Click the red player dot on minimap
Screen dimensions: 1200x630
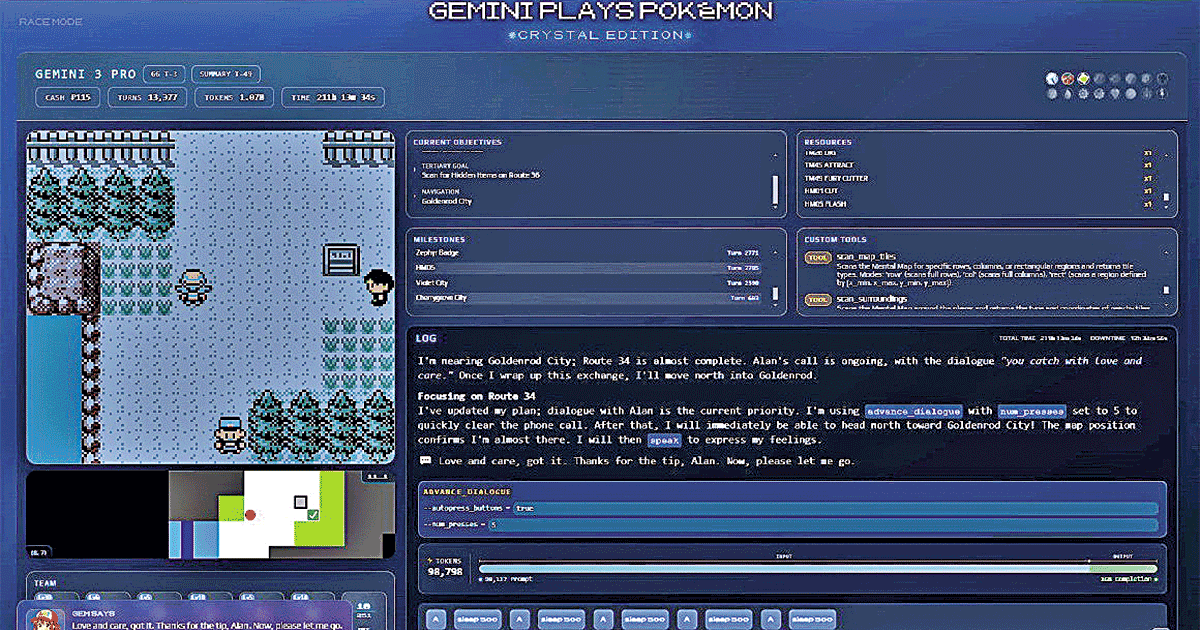251,514
